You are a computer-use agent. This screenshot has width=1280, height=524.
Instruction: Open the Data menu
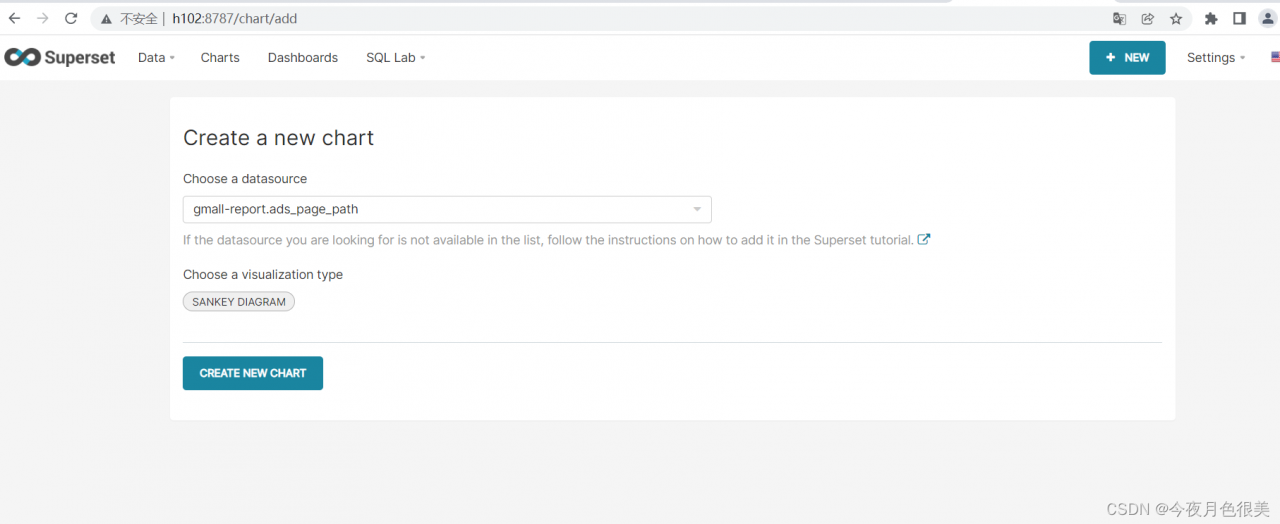click(x=156, y=57)
